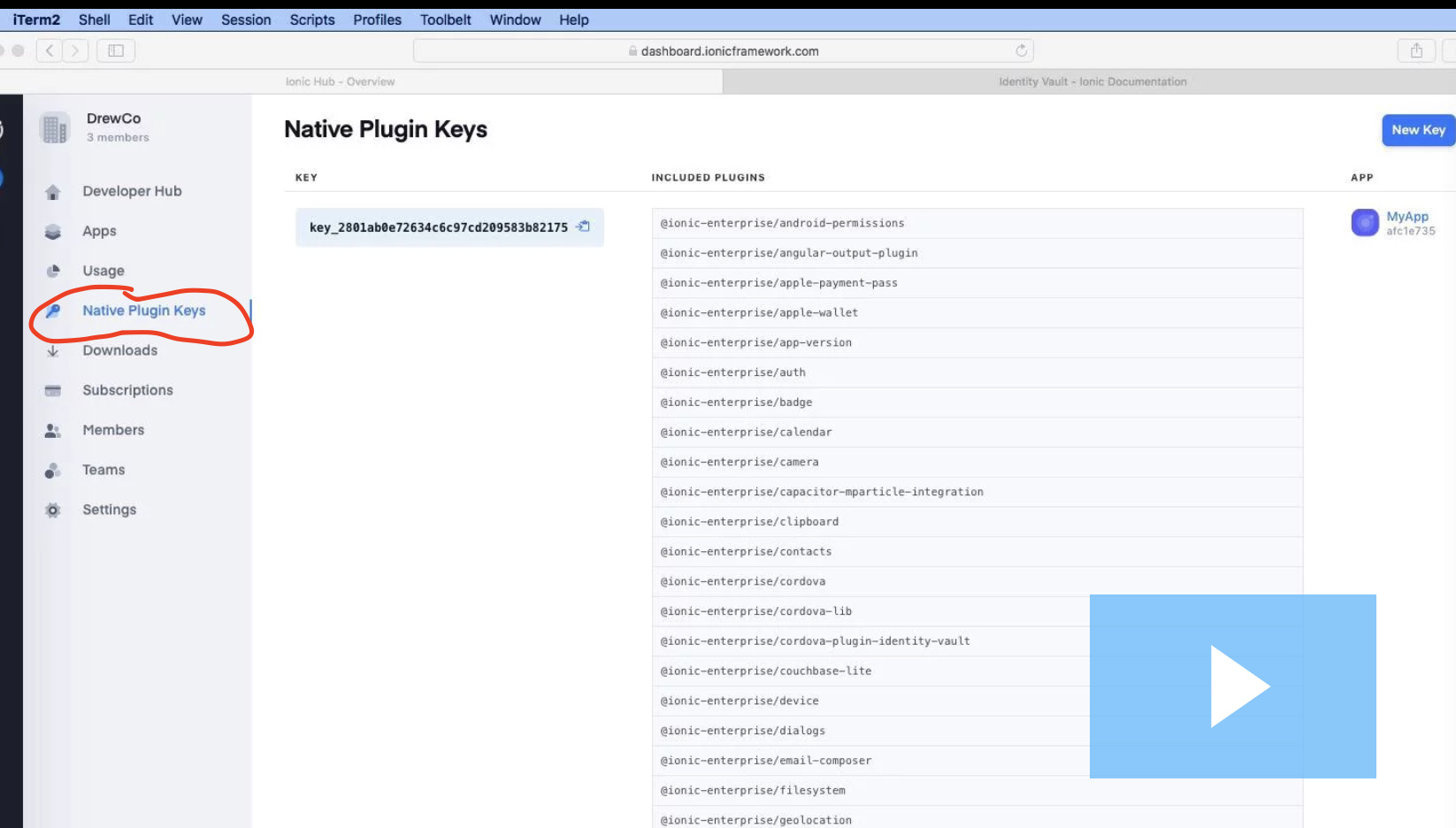This screenshot has width=1456, height=828.
Task: Open the Members sidebar link
Action: coord(113,430)
